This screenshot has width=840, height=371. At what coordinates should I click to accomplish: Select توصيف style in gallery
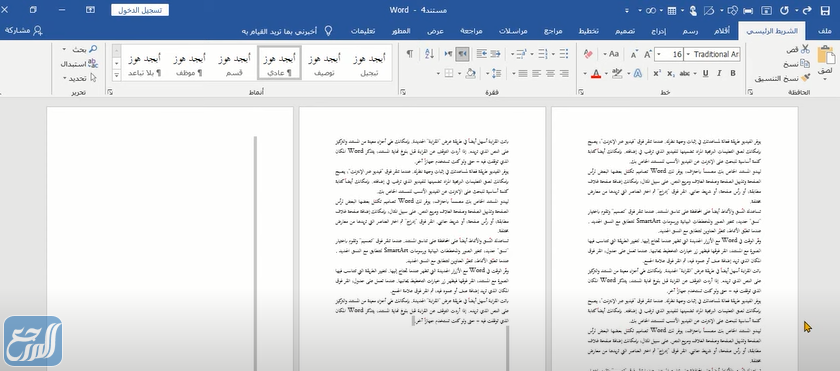pos(324,63)
